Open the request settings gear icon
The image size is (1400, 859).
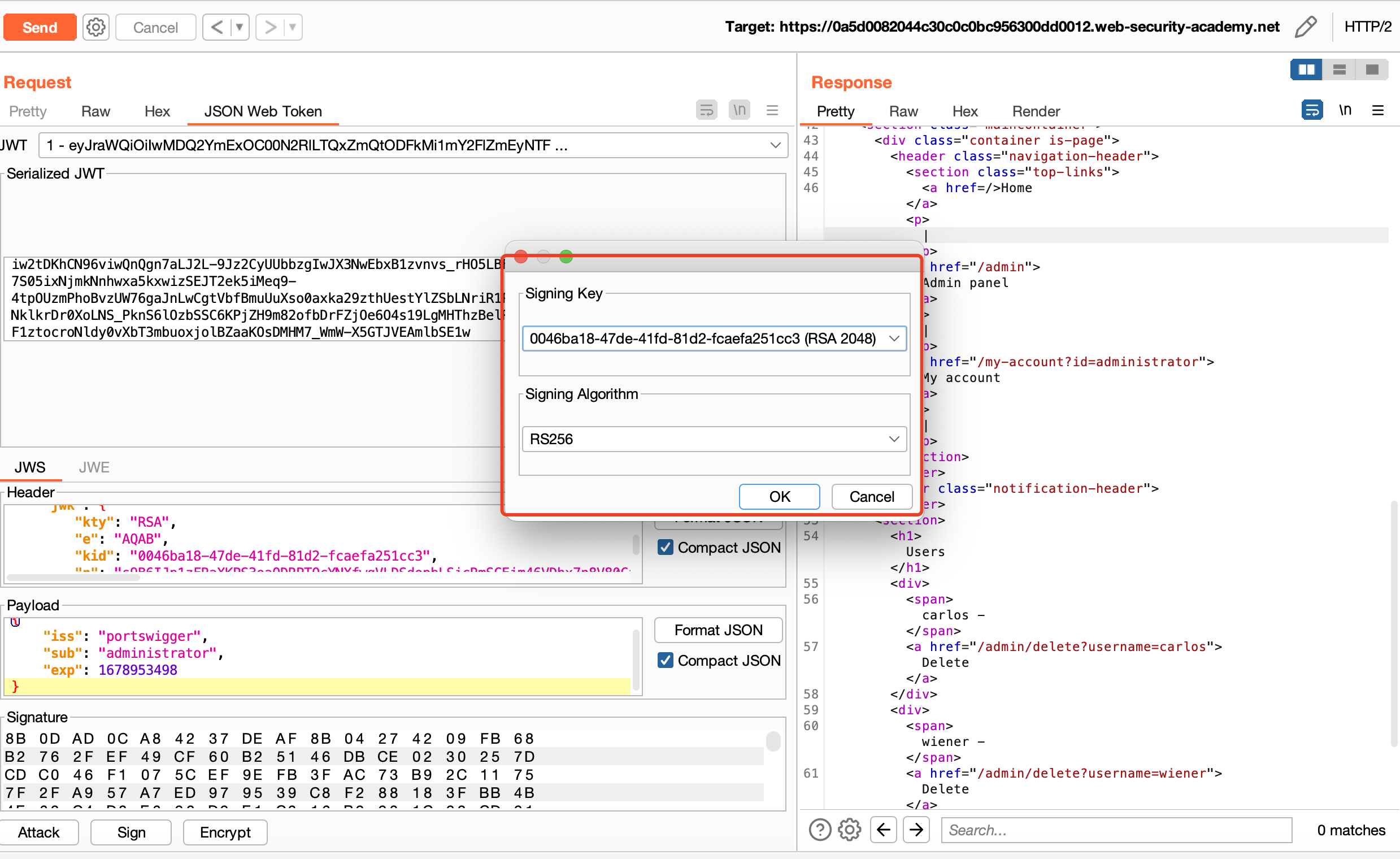coord(95,27)
